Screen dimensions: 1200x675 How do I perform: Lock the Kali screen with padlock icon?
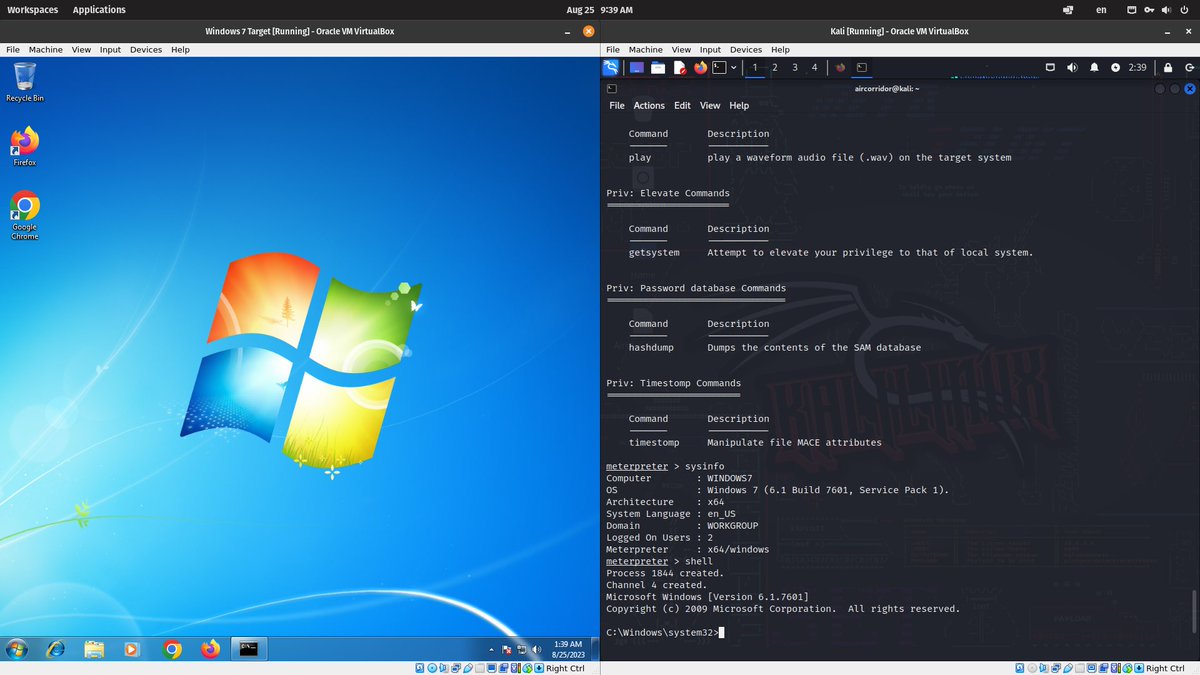(x=1167, y=67)
